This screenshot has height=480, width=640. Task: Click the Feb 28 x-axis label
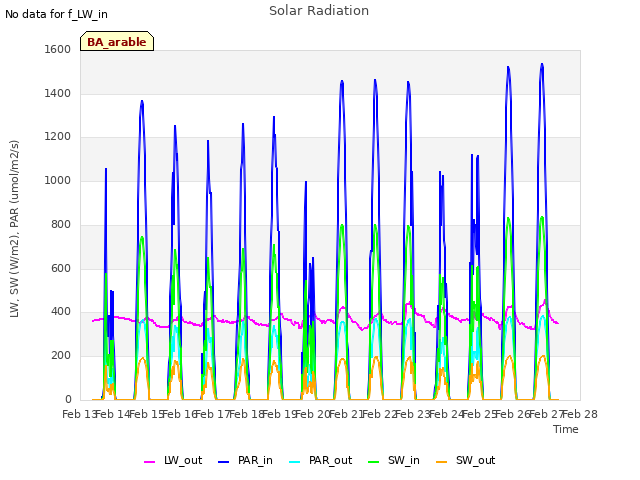coord(580,414)
